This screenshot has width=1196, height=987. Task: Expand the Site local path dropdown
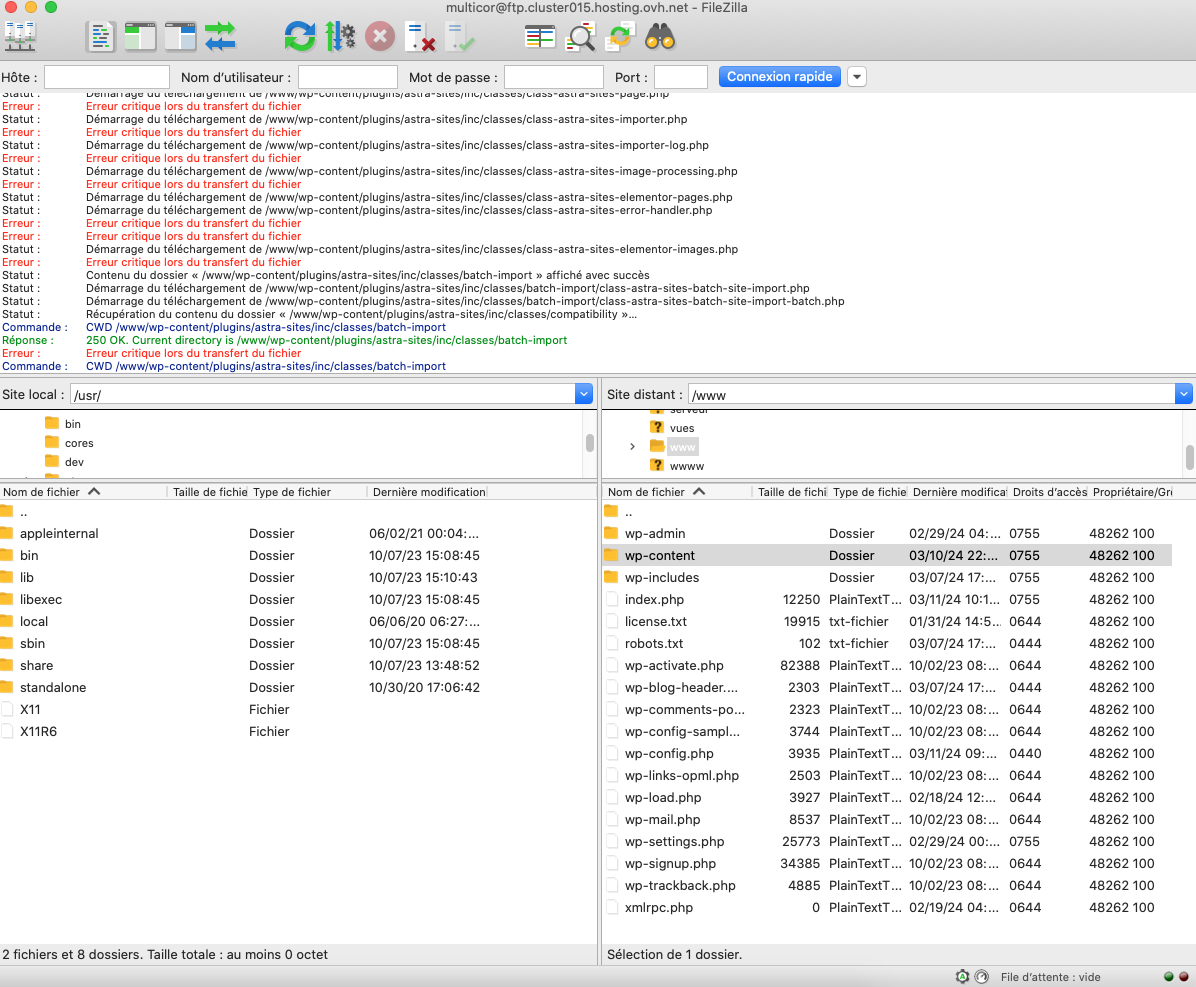pyautogui.click(x=584, y=395)
